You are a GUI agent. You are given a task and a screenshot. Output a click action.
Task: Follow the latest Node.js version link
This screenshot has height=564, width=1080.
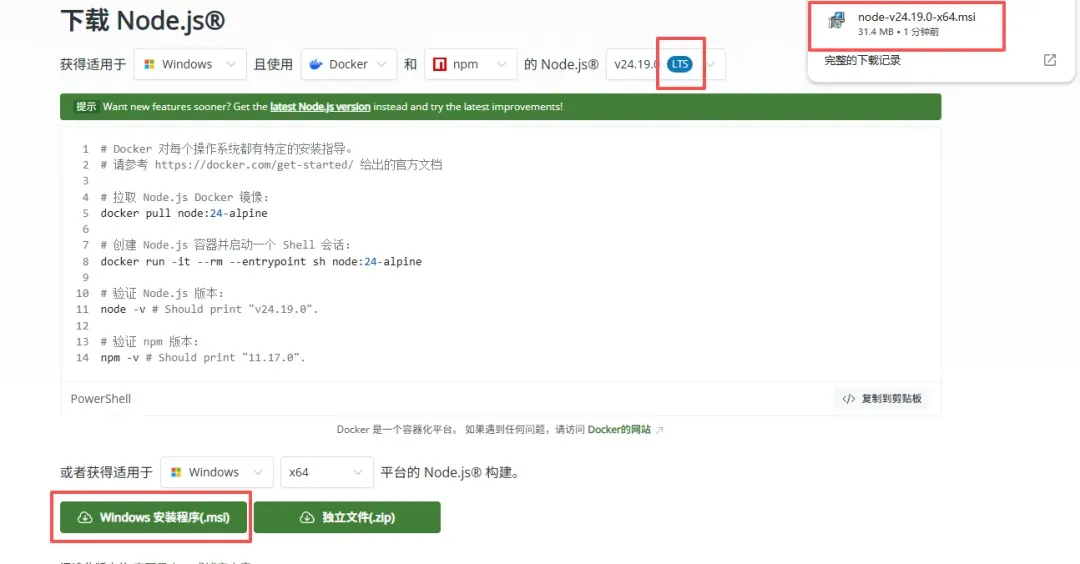[x=320, y=107]
